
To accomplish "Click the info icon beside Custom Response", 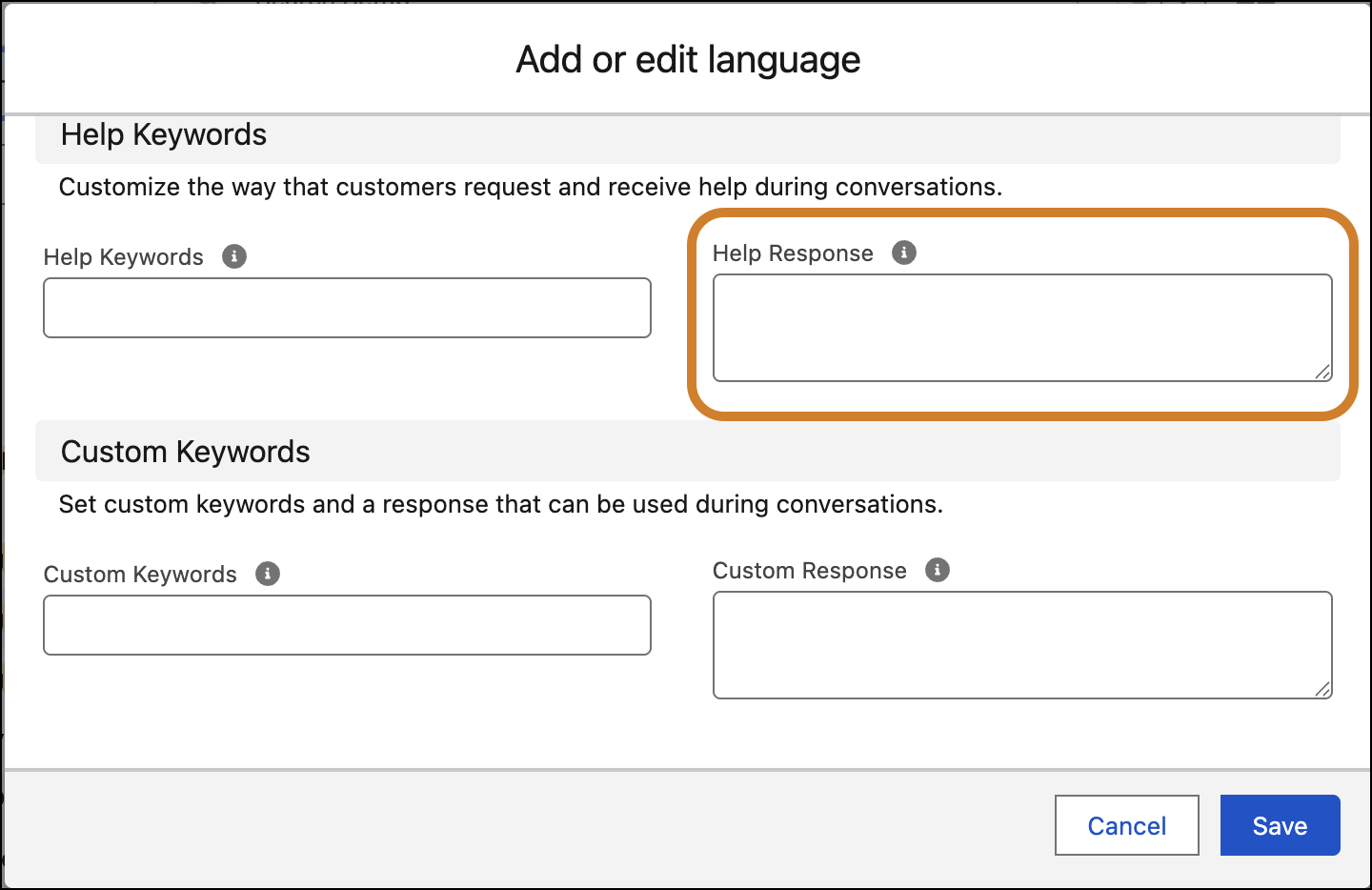I will click(938, 570).
